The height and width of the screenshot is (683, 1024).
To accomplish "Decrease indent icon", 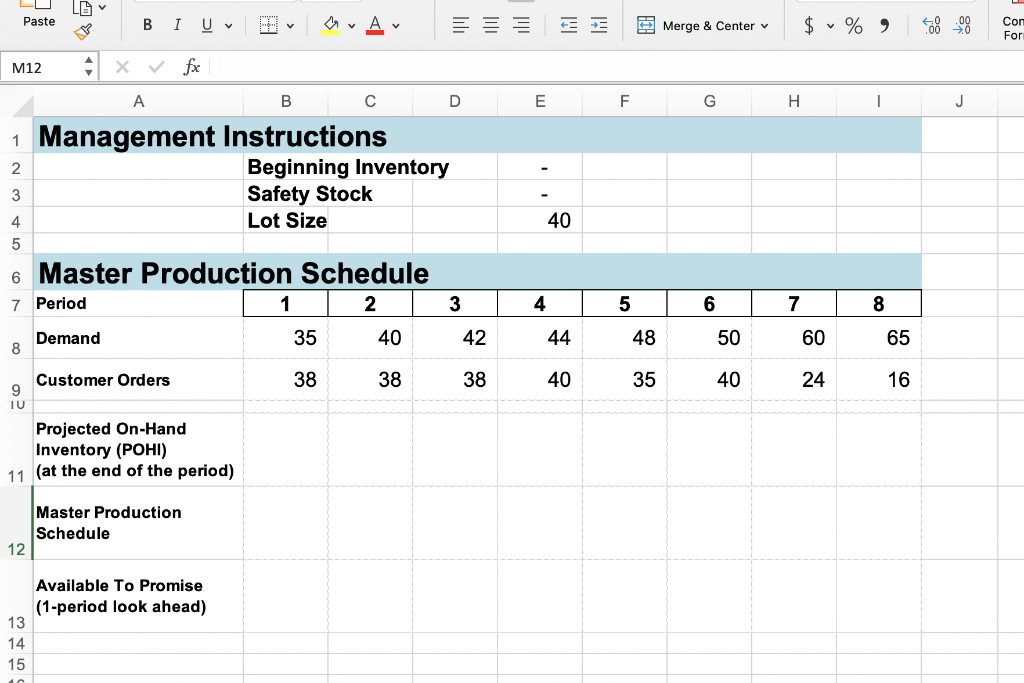I will point(569,25).
